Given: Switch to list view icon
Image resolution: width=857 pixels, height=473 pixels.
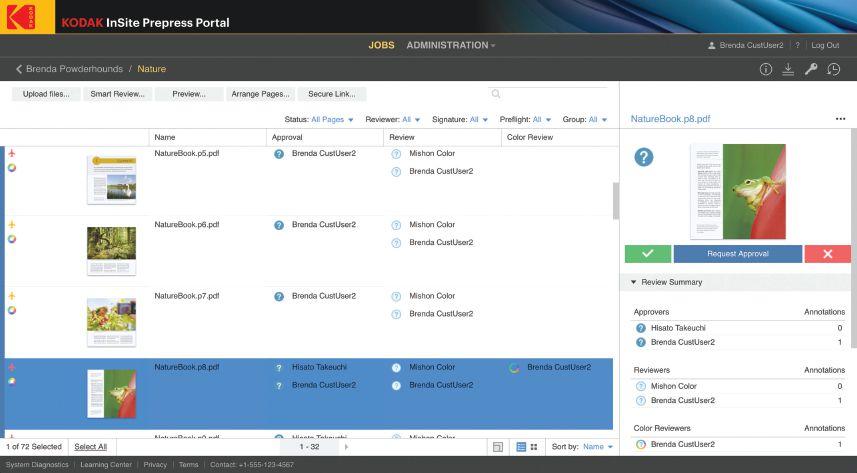Looking at the screenshot, I should 521,447.
